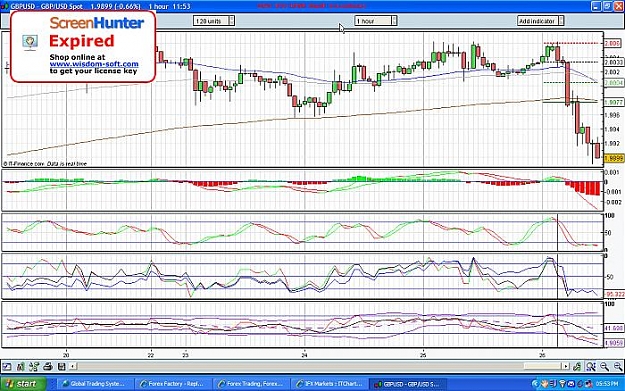The image size is (625, 391).
Task: Click the horizontal scrollbar thumb
Action: tap(542, 366)
